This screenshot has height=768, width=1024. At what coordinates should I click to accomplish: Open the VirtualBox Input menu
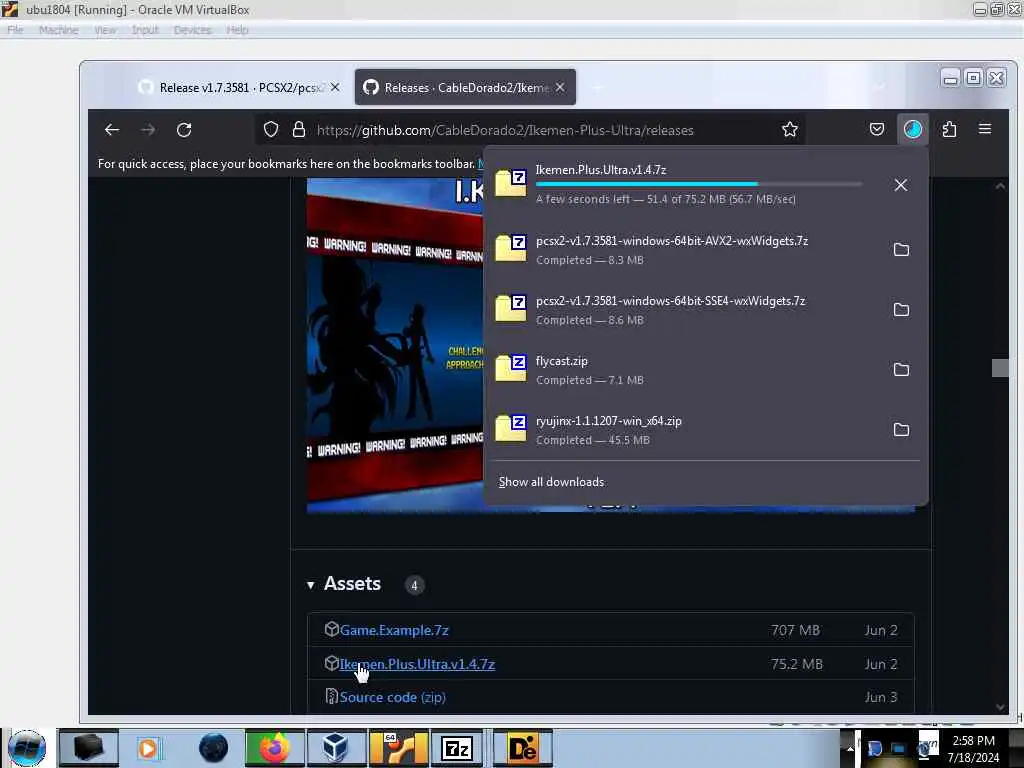pos(145,30)
